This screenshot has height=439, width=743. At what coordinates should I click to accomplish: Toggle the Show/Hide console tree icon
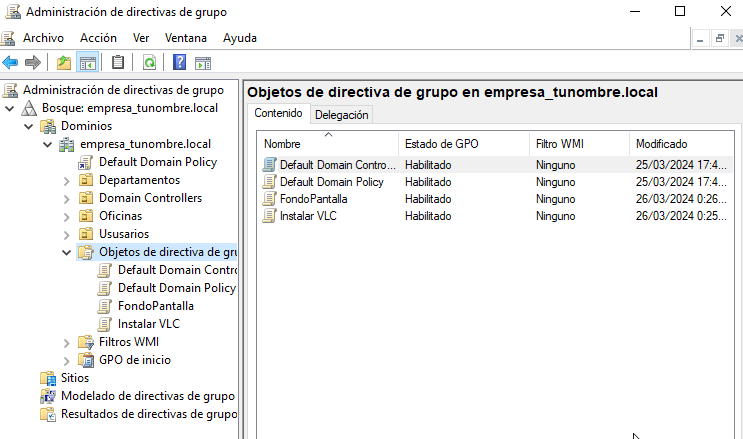point(88,62)
